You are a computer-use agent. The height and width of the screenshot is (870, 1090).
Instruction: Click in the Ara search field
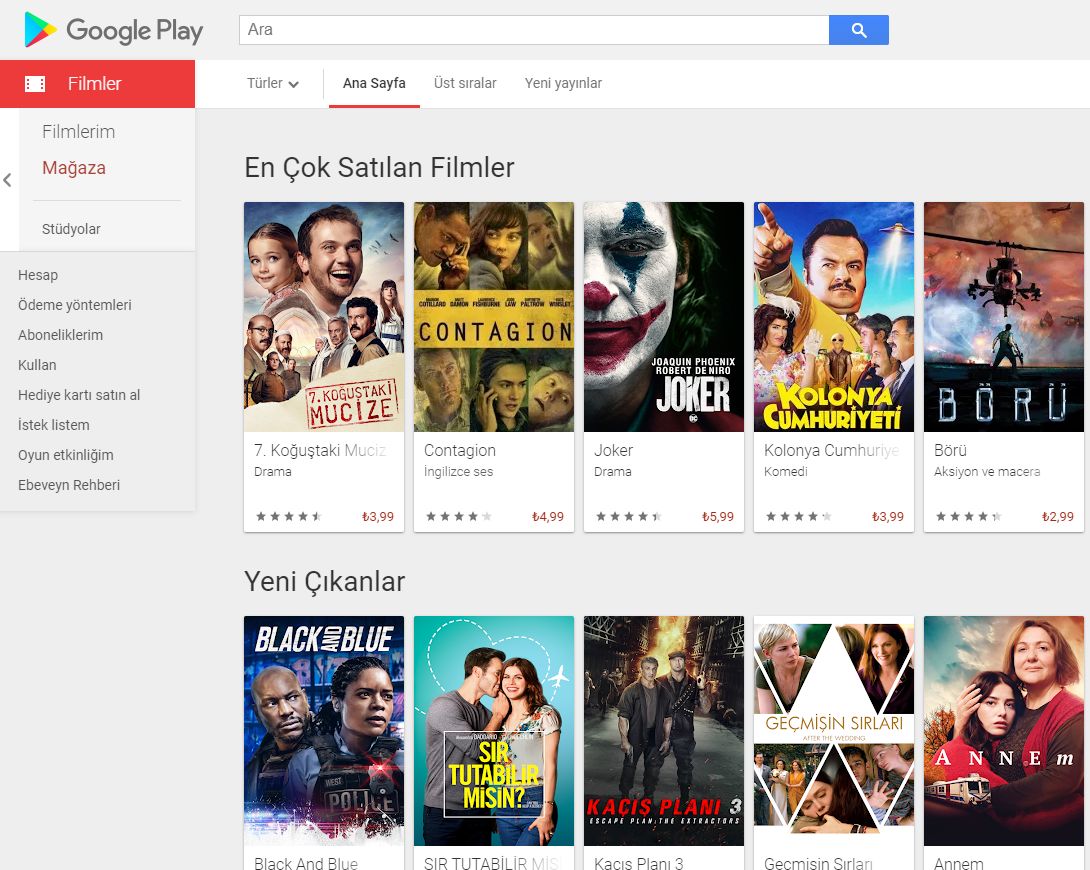[x=534, y=30]
